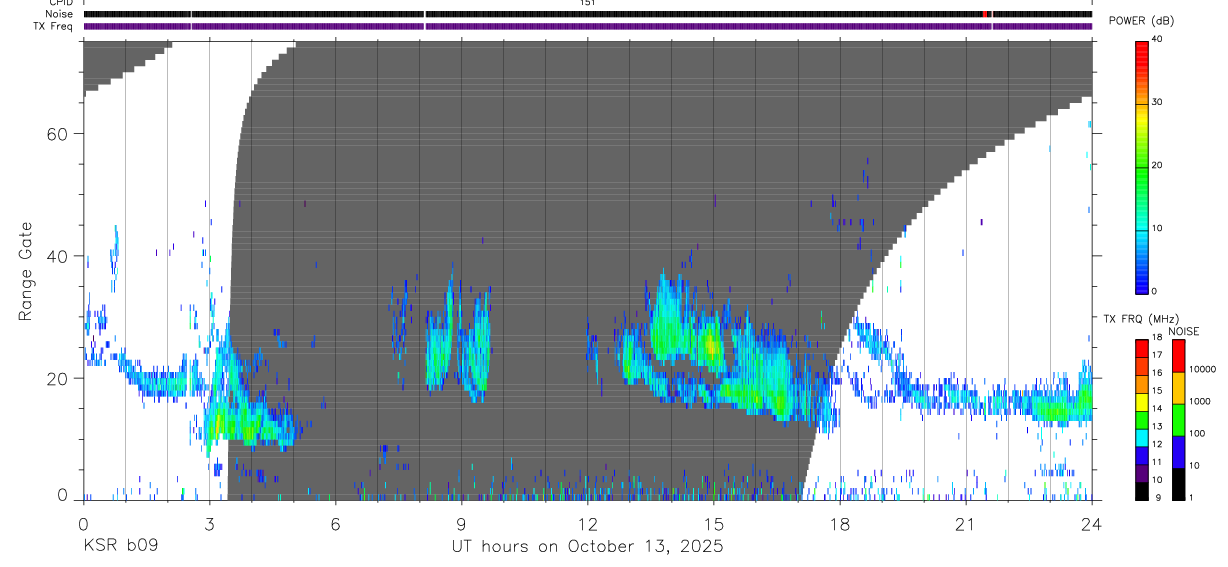The height and width of the screenshot is (567, 1228).
Task: Click the '12' label on TX FRQ legend
Action: coord(1158,444)
